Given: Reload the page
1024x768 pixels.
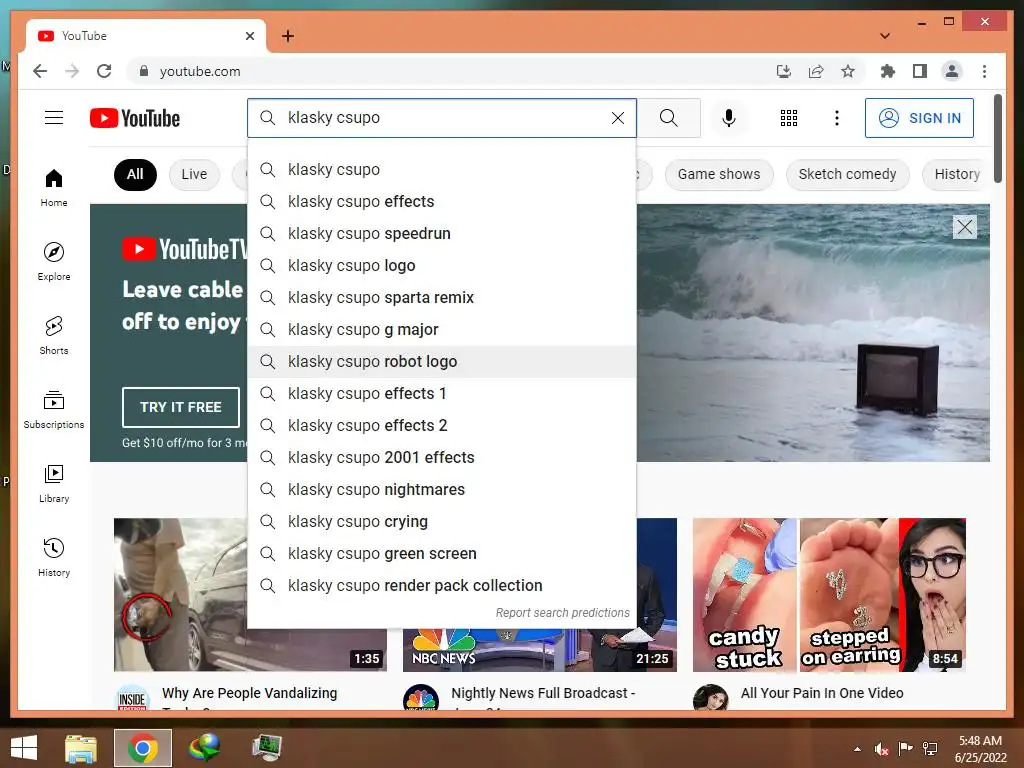Looking at the screenshot, I should tap(104, 71).
